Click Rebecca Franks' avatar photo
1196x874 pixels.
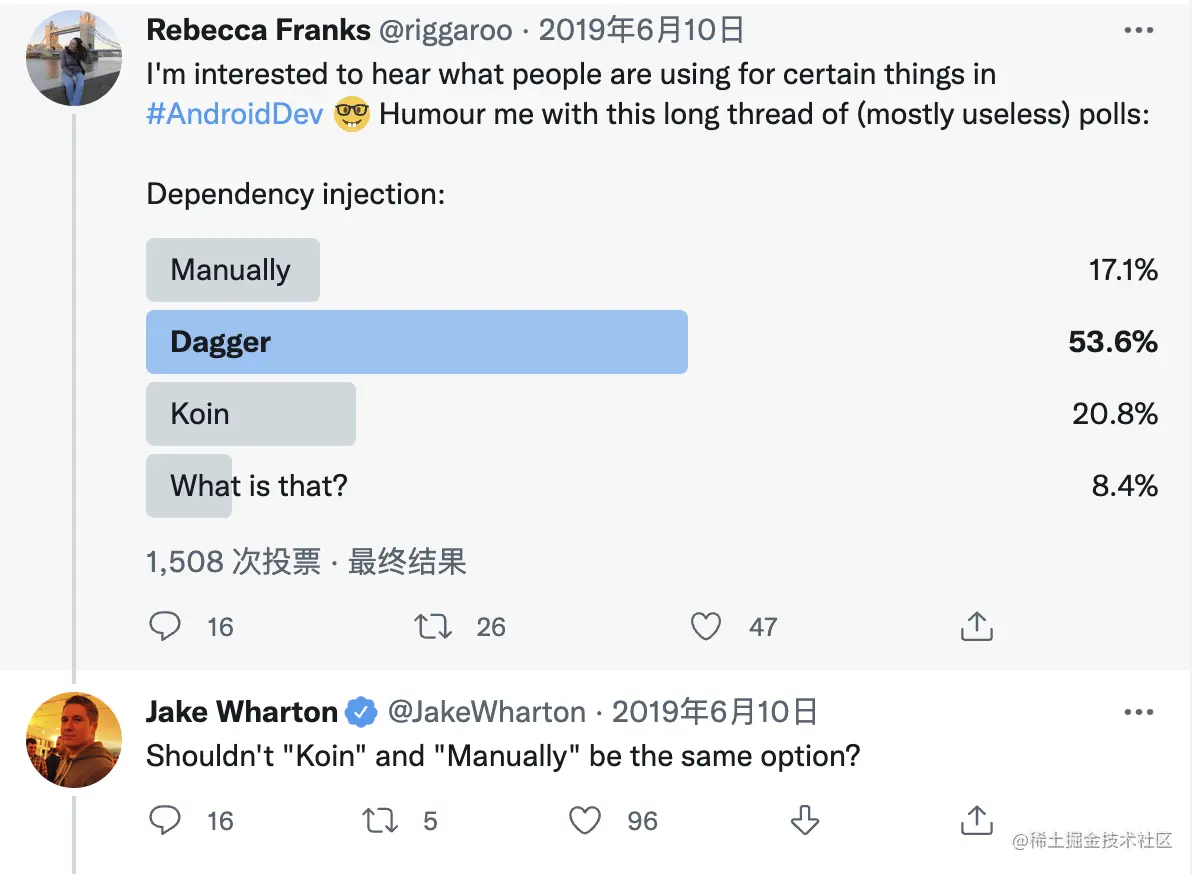pos(74,58)
